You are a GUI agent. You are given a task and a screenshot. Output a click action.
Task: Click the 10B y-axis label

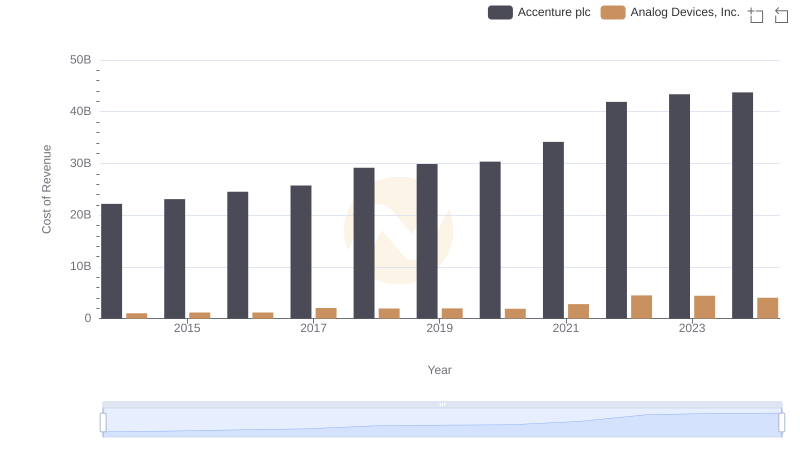click(81, 266)
